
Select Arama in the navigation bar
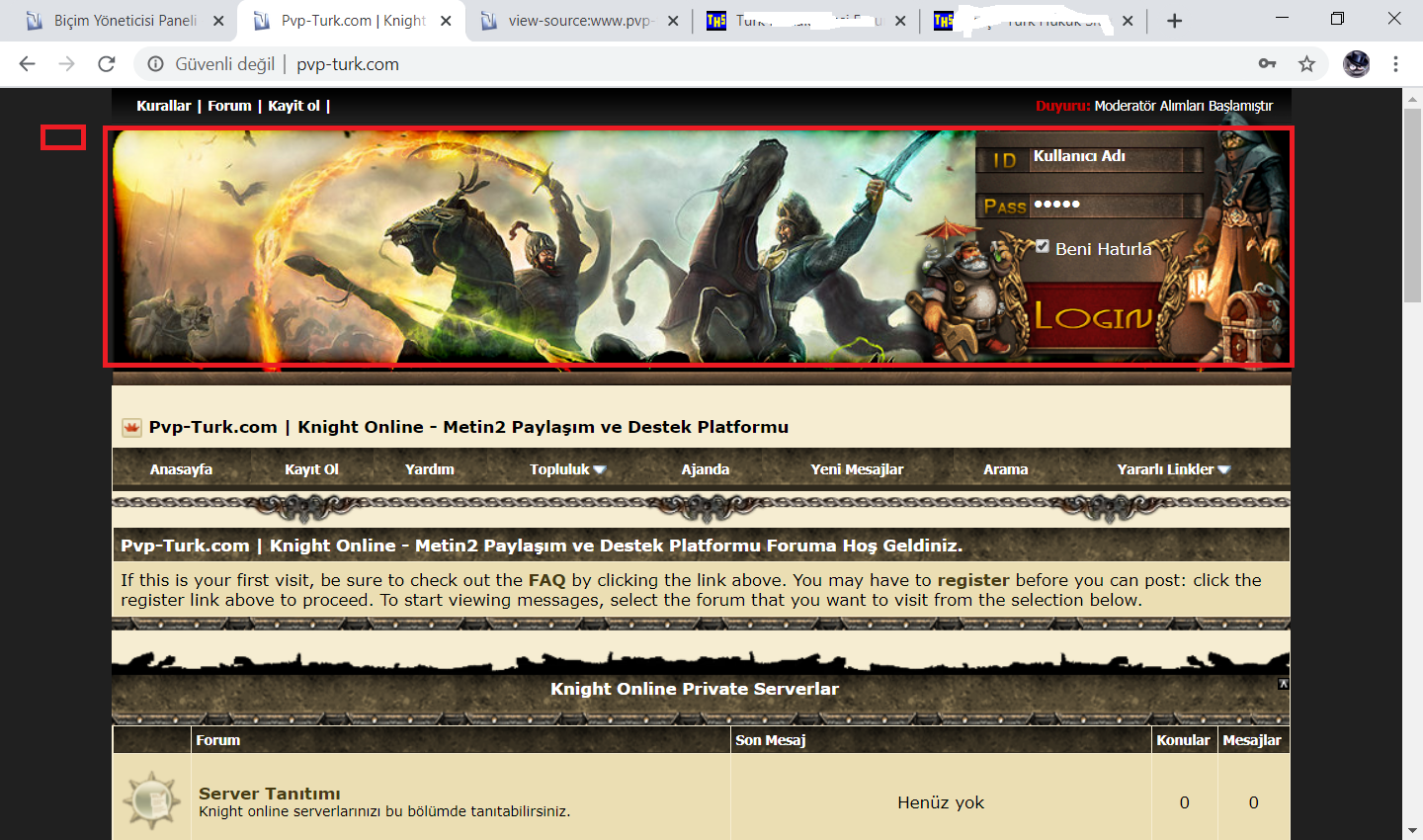click(x=1006, y=469)
